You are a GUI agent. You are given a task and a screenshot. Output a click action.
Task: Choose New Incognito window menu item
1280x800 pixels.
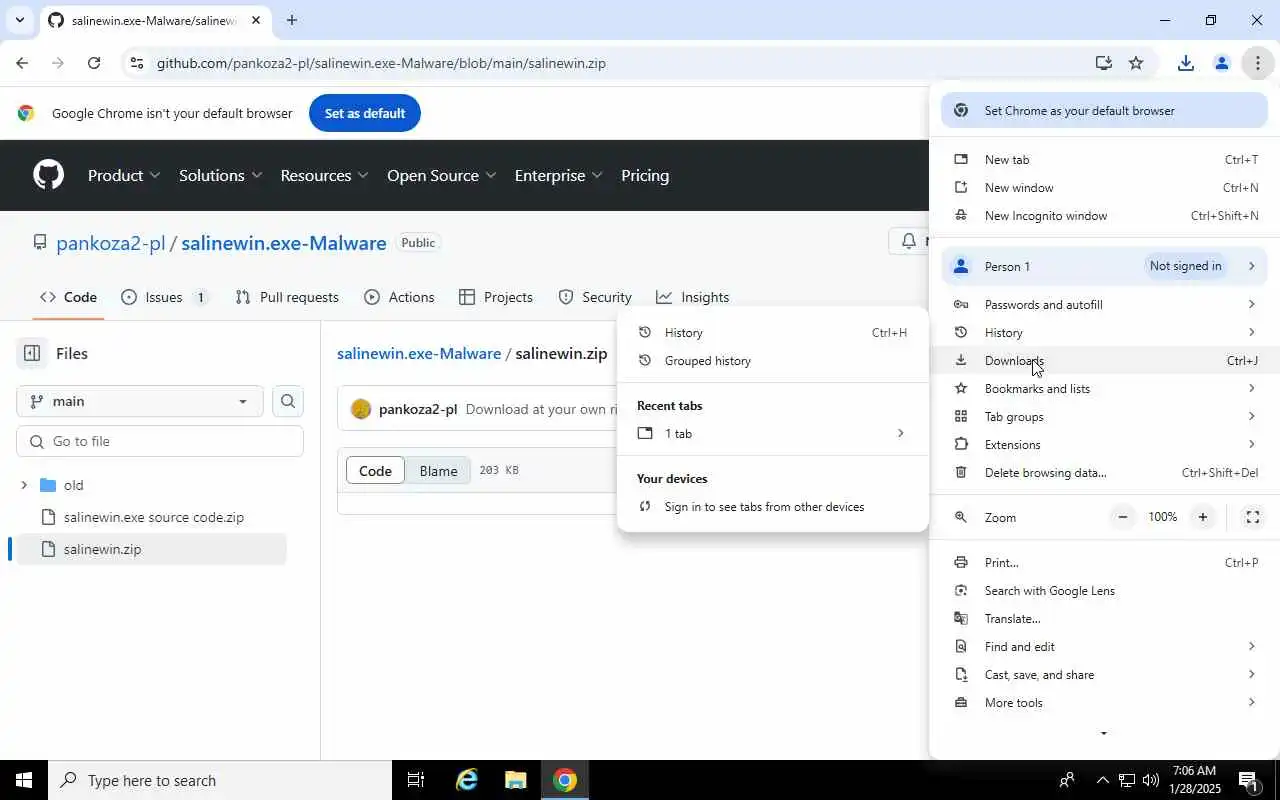pyautogui.click(x=1104, y=216)
